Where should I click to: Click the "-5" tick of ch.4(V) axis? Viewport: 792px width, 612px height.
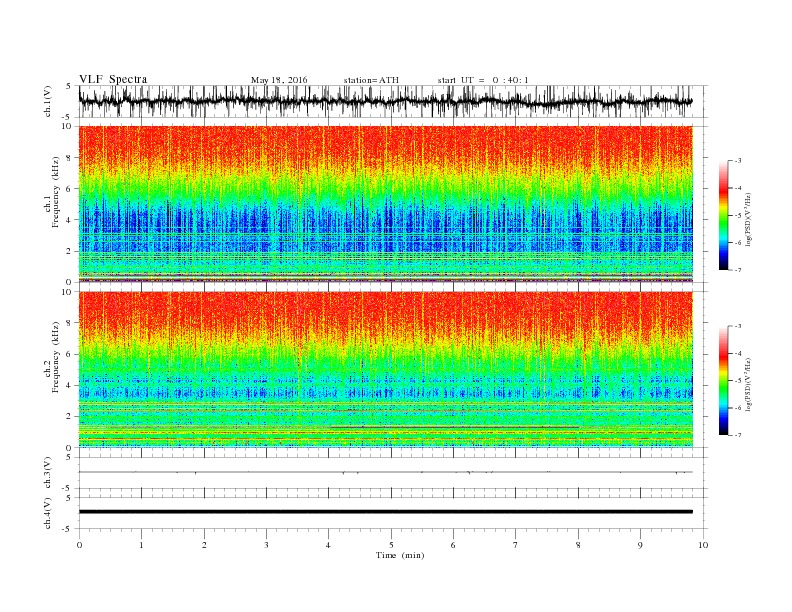coord(68,529)
